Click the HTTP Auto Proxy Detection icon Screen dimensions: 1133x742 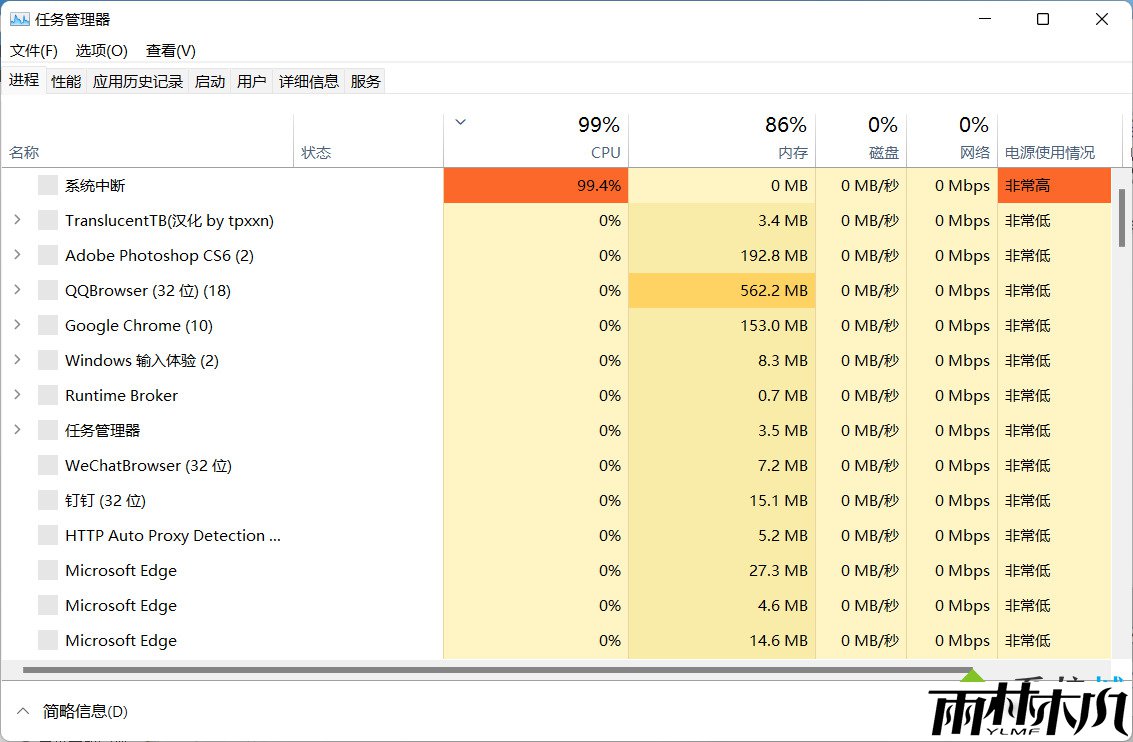[x=48, y=535]
